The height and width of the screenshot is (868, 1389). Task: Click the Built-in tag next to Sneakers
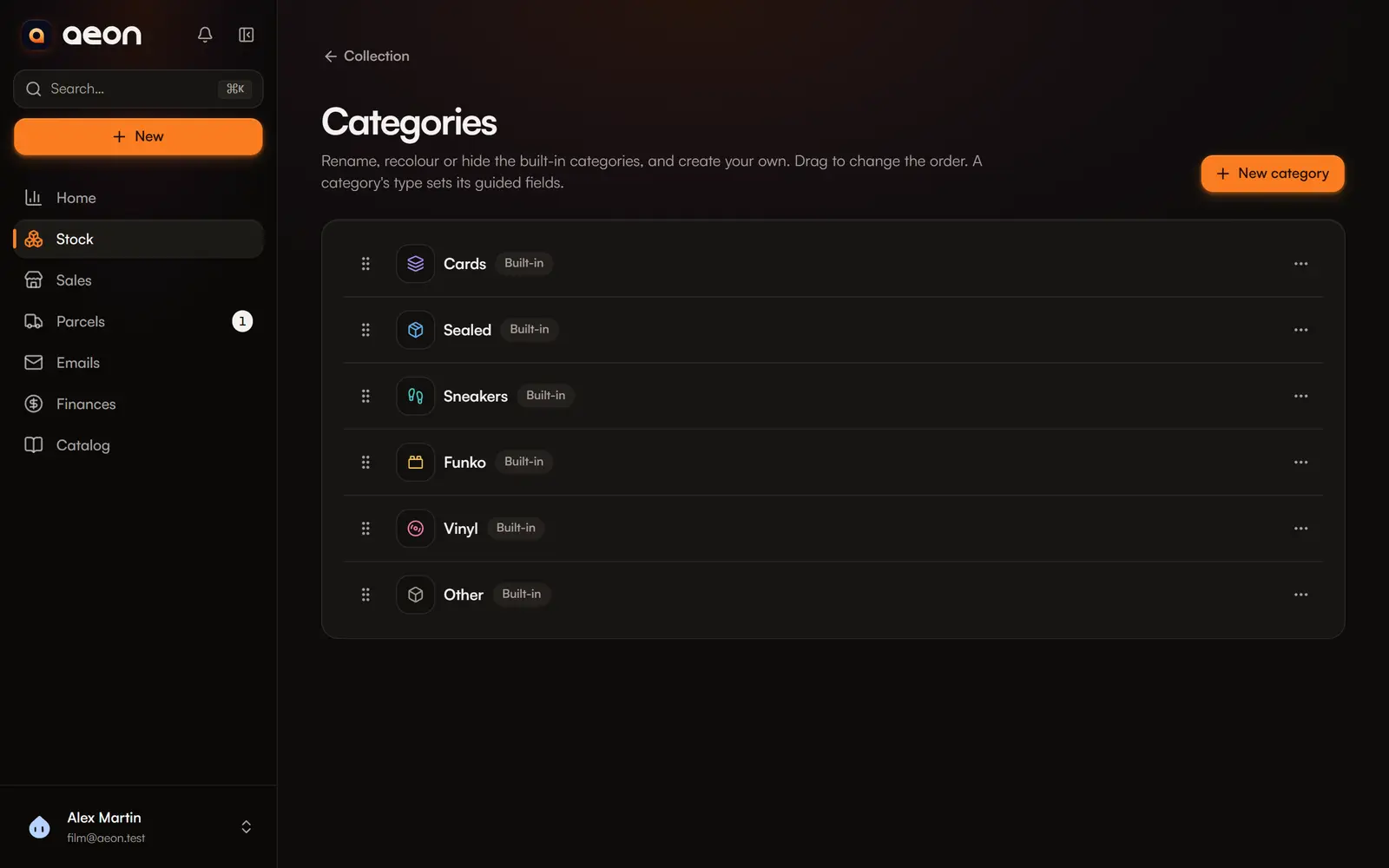pyautogui.click(x=545, y=396)
